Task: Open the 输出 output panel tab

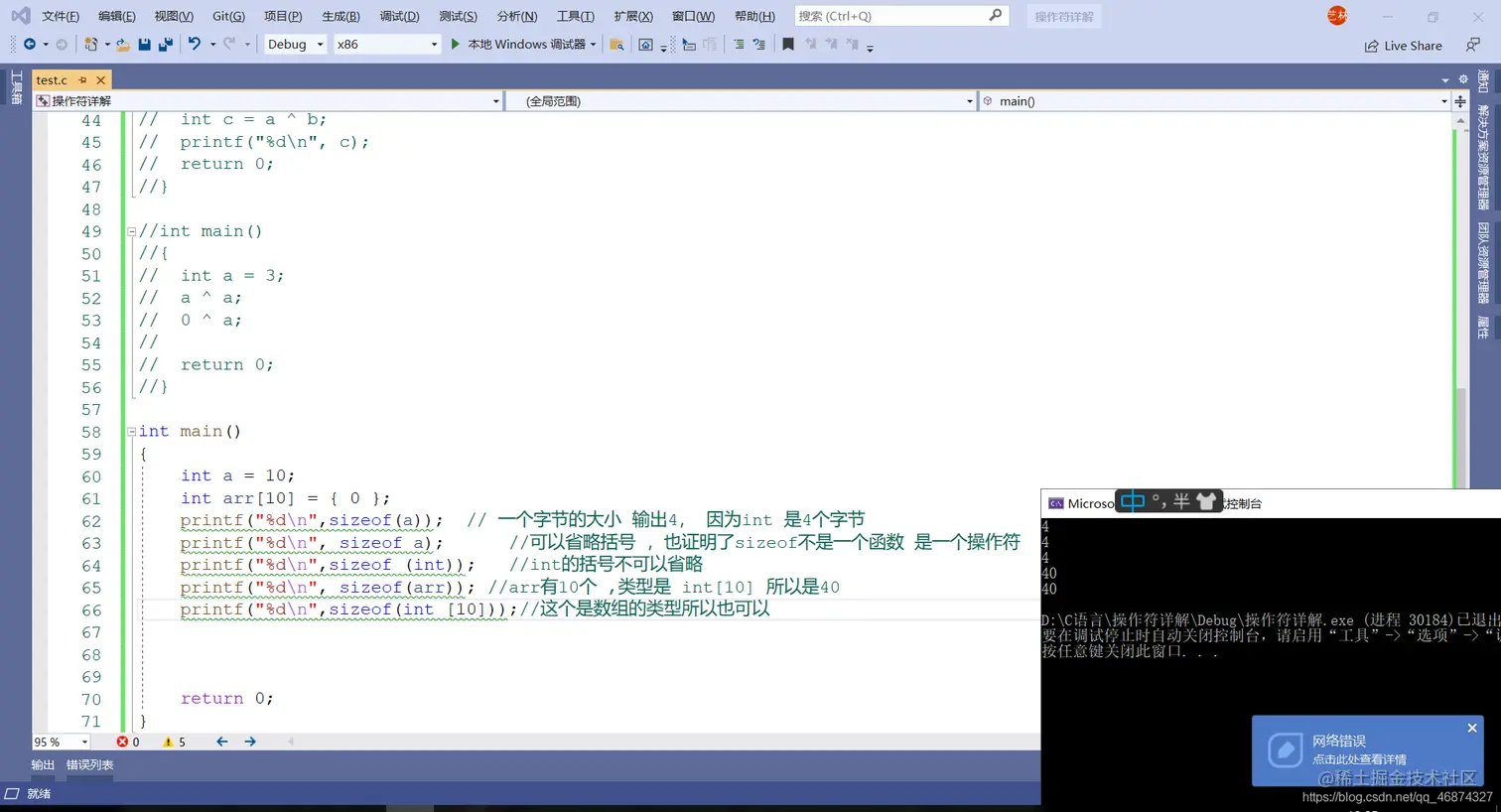Action: tap(43, 765)
